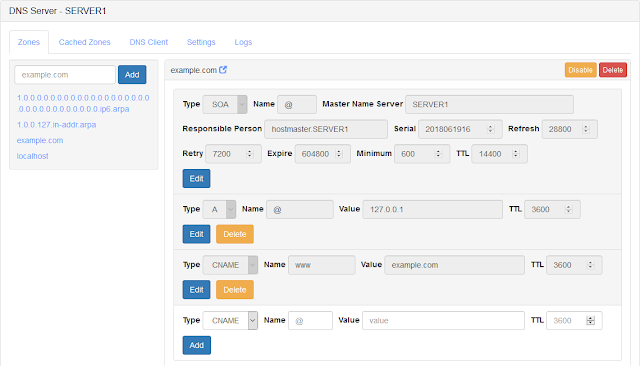The image size is (640, 366).
Task: Open the A record Type dropdown
Action: click(x=219, y=209)
